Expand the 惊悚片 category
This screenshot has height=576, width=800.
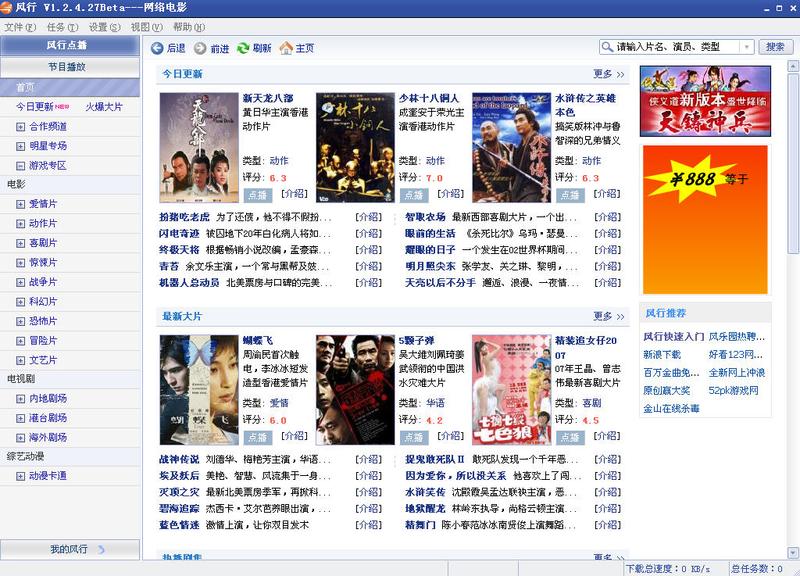20,263
